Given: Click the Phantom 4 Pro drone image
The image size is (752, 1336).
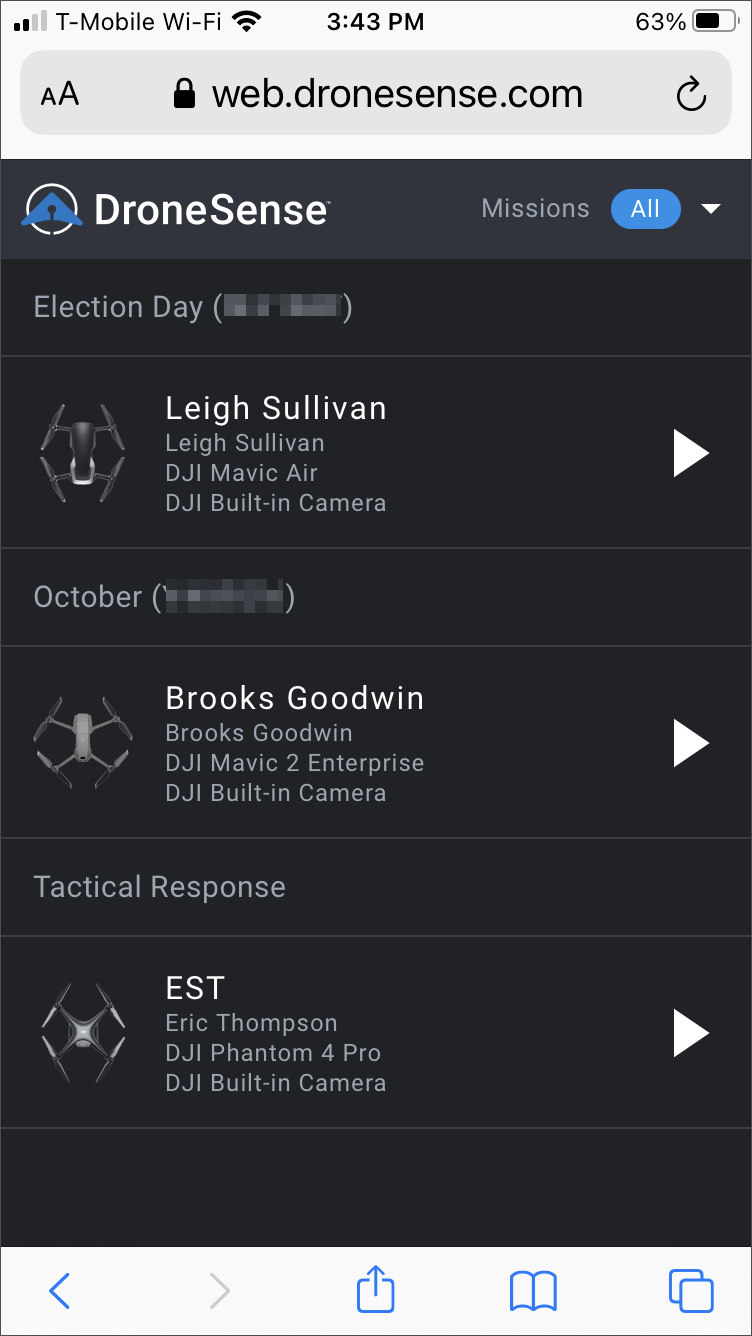Looking at the screenshot, I should pos(83,1032).
